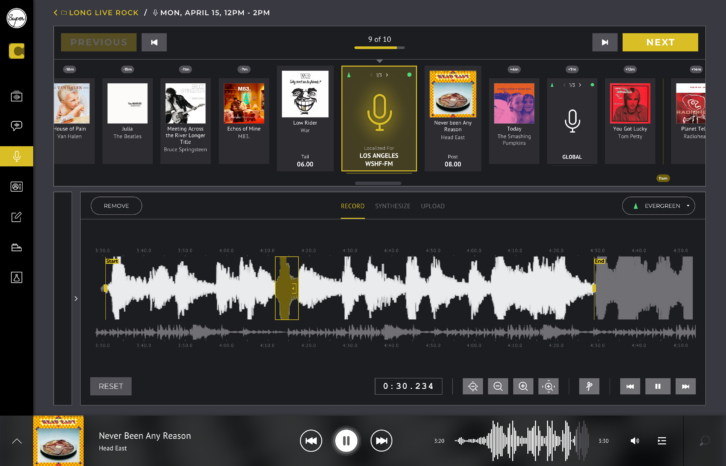
Task: Click the carousel horizontal scrollbar handle
Action: [378, 183]
